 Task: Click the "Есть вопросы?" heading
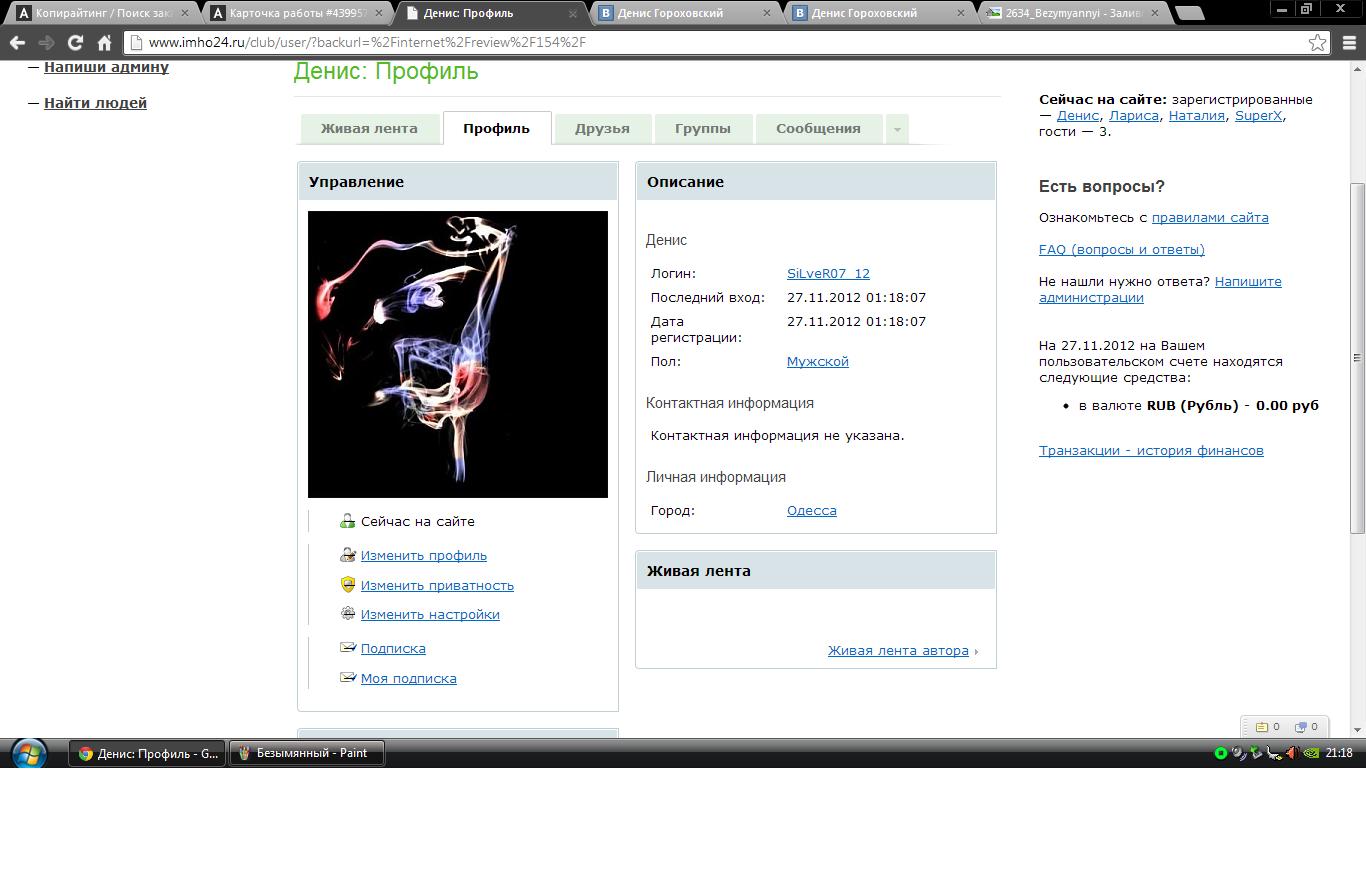tap(1102, 186)
